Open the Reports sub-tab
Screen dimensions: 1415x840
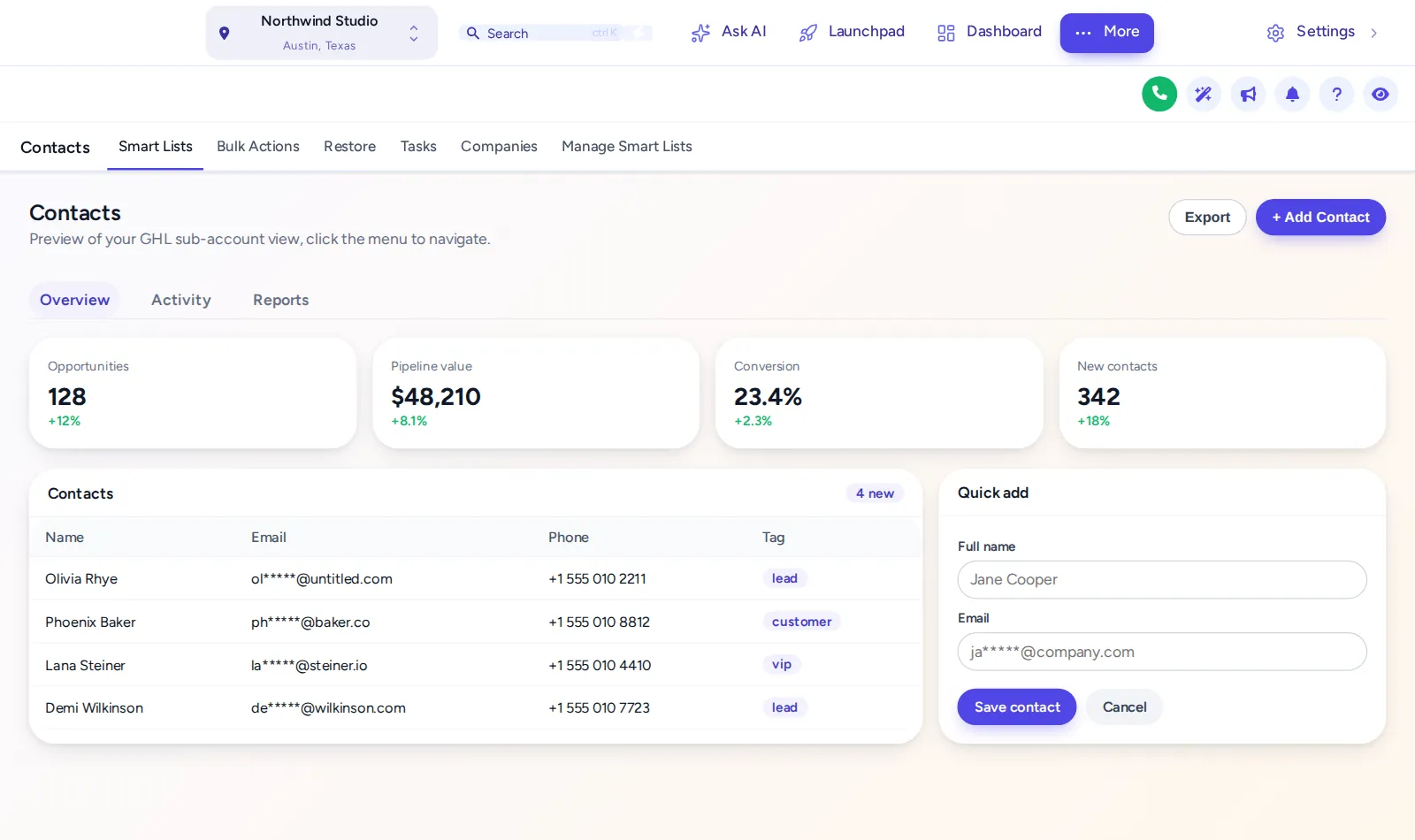click(x=281, y=300)
